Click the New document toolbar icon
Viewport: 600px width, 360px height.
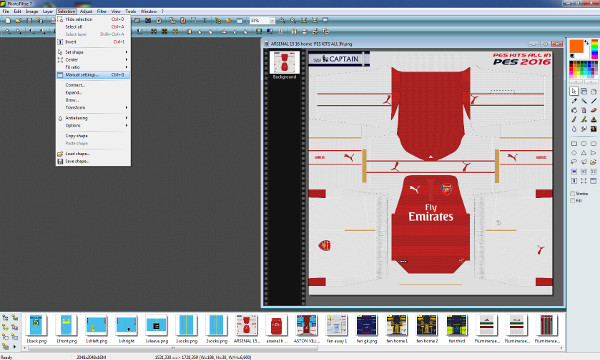click(8, 20)
